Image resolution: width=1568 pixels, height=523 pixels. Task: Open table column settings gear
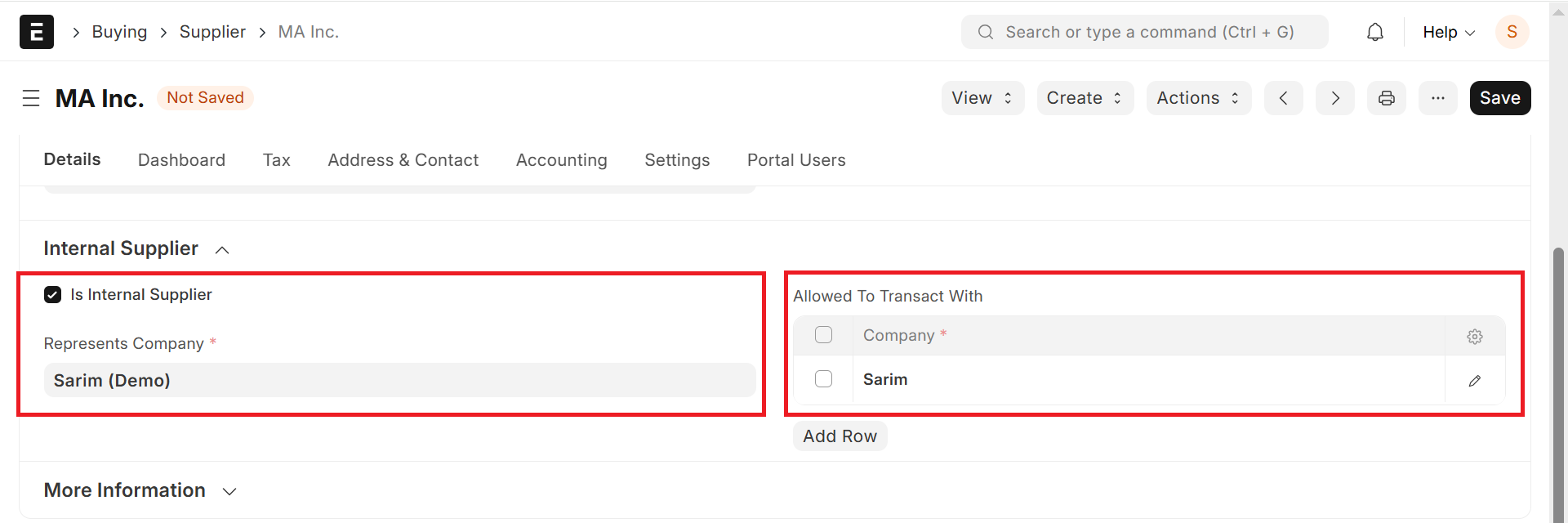[1474, 336]
